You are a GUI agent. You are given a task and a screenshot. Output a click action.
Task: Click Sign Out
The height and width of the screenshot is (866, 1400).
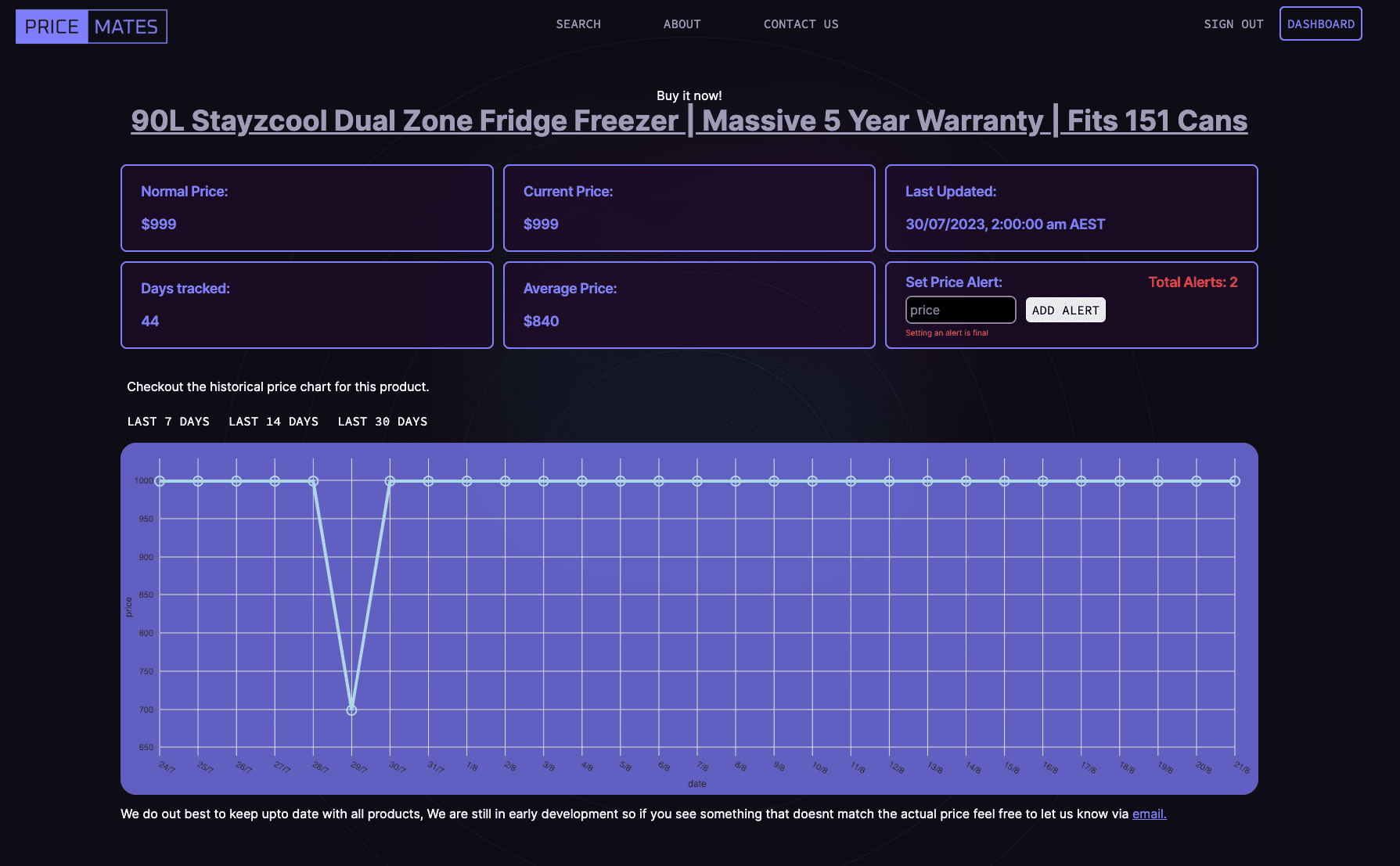(x=1233, y=24)
